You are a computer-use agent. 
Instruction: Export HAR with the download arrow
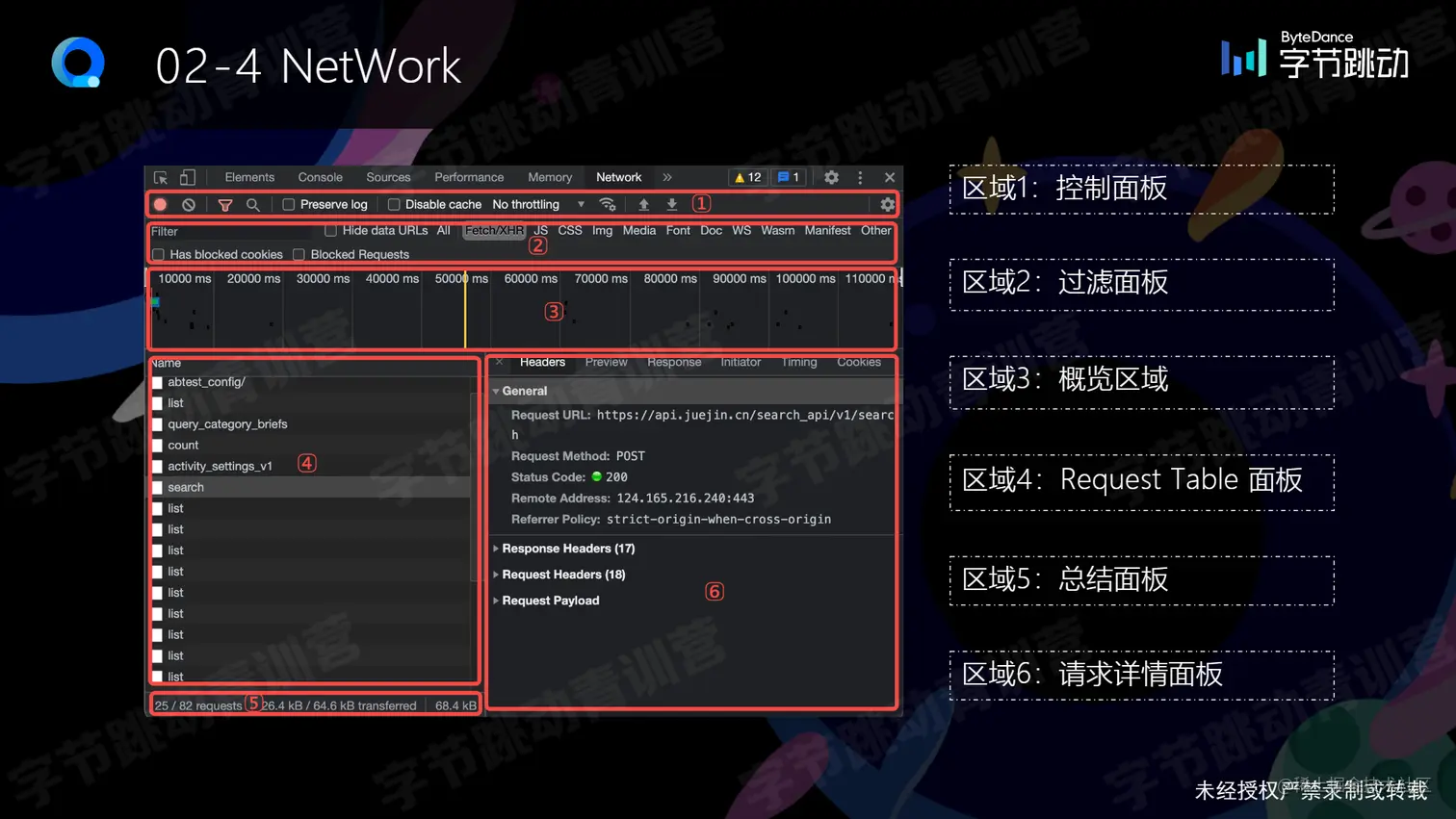point(672,204)
